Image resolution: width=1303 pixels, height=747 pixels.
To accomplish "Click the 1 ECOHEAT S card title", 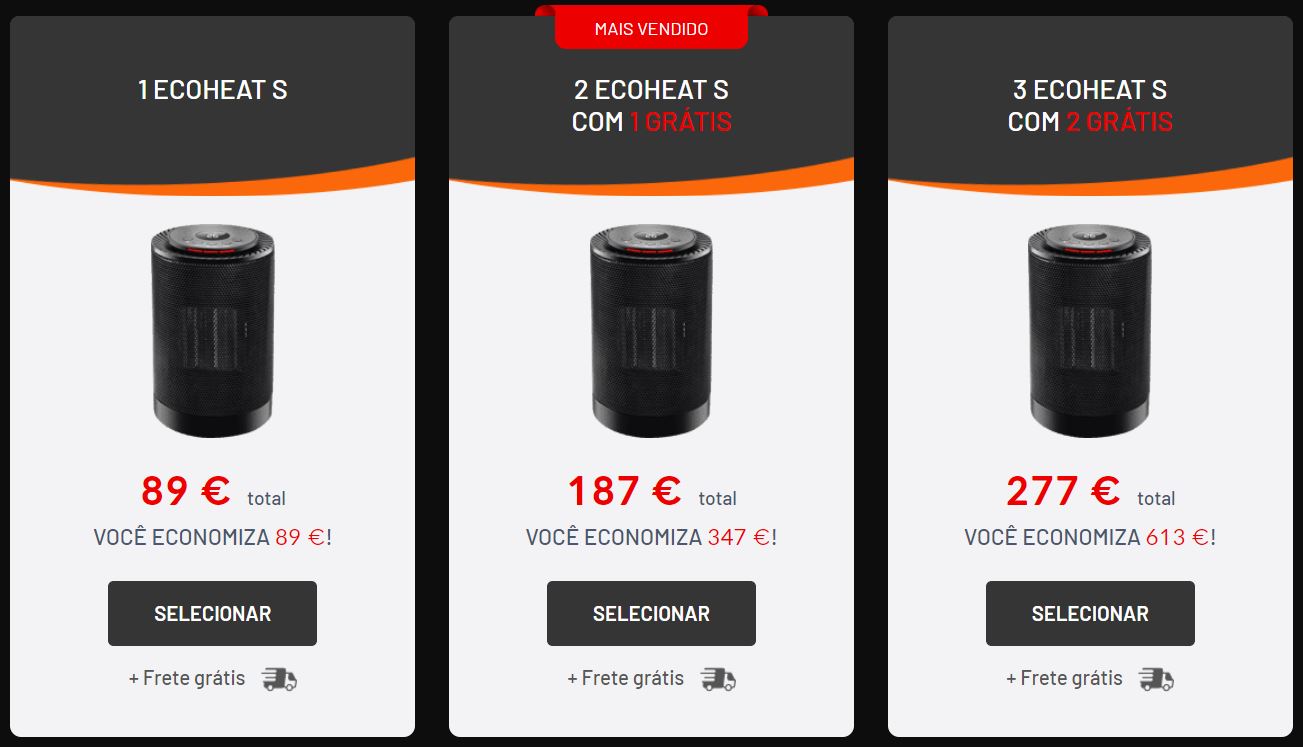I will click(x=212, y=90).
